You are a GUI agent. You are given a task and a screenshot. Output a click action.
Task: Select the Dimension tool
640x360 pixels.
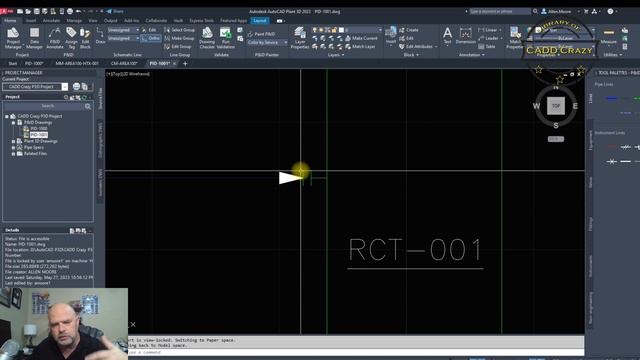pyautogui.click(x=466, y=36)
